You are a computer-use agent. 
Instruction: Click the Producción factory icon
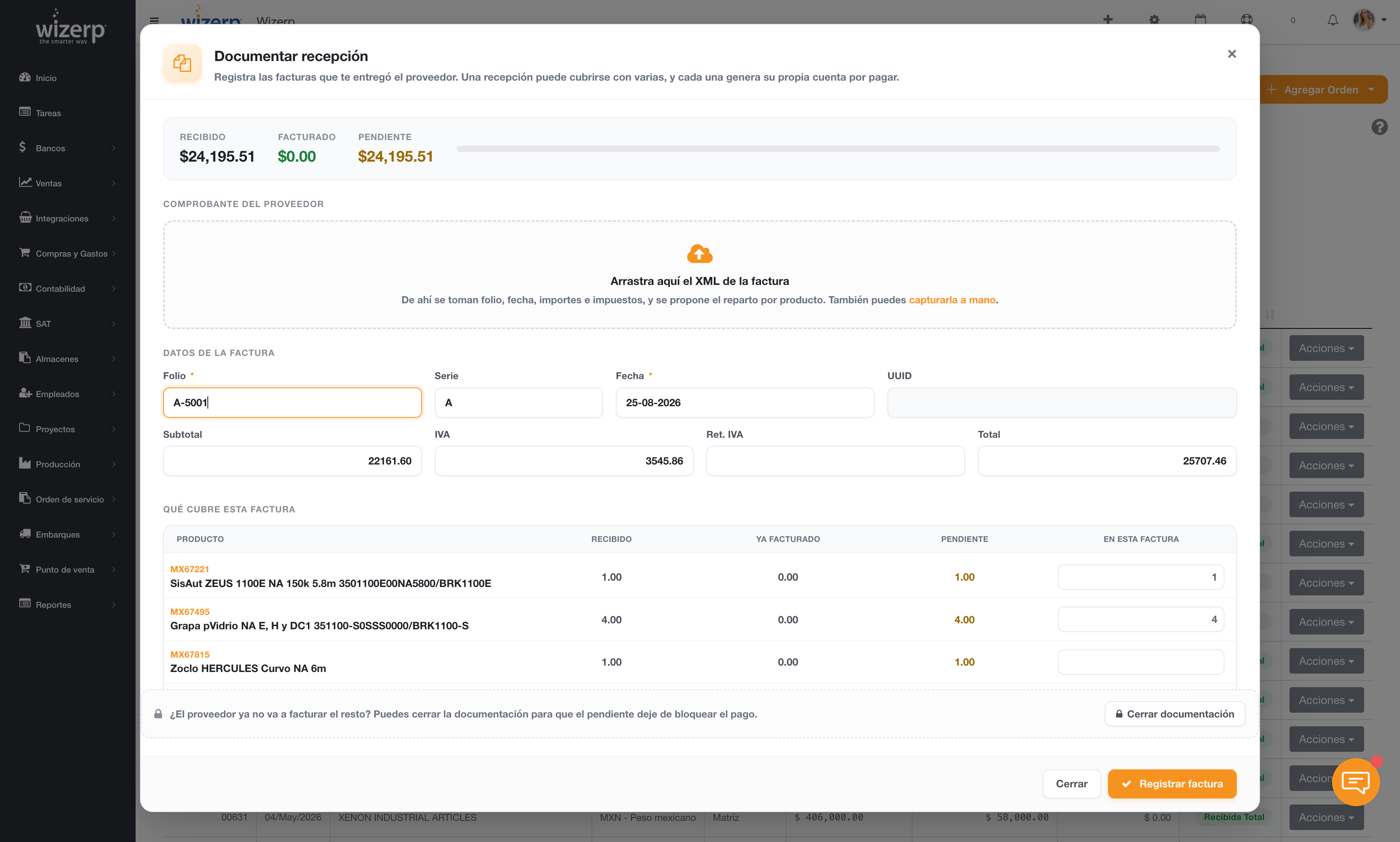tap(24, 463)
